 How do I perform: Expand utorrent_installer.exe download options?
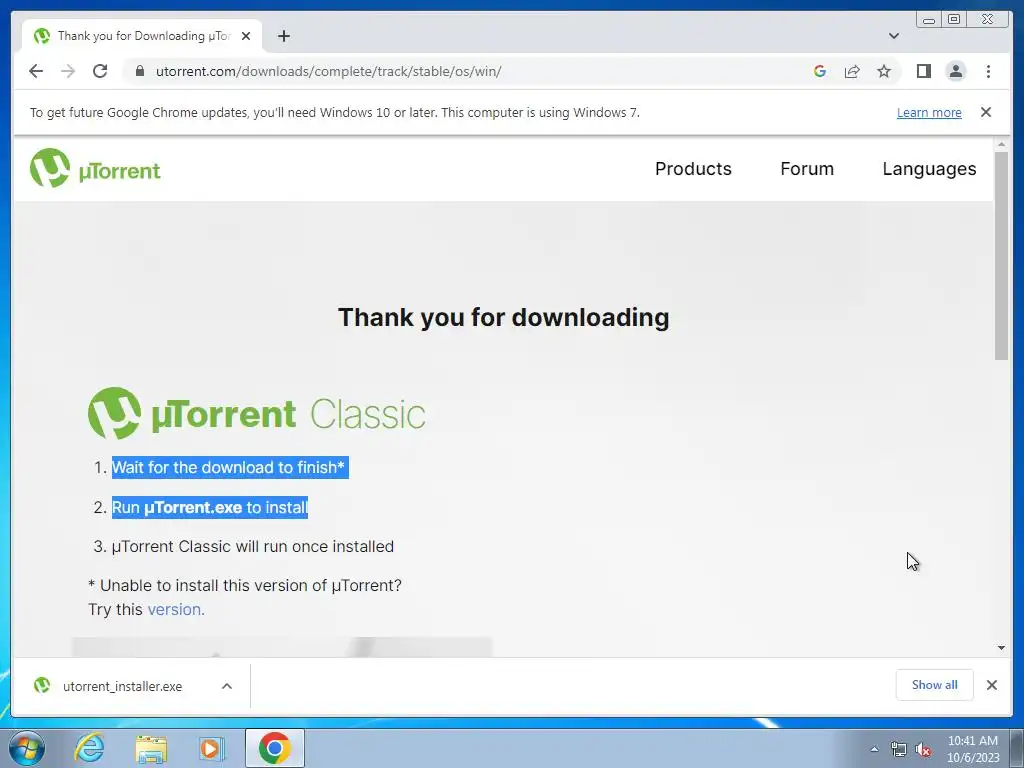point(227,686)
